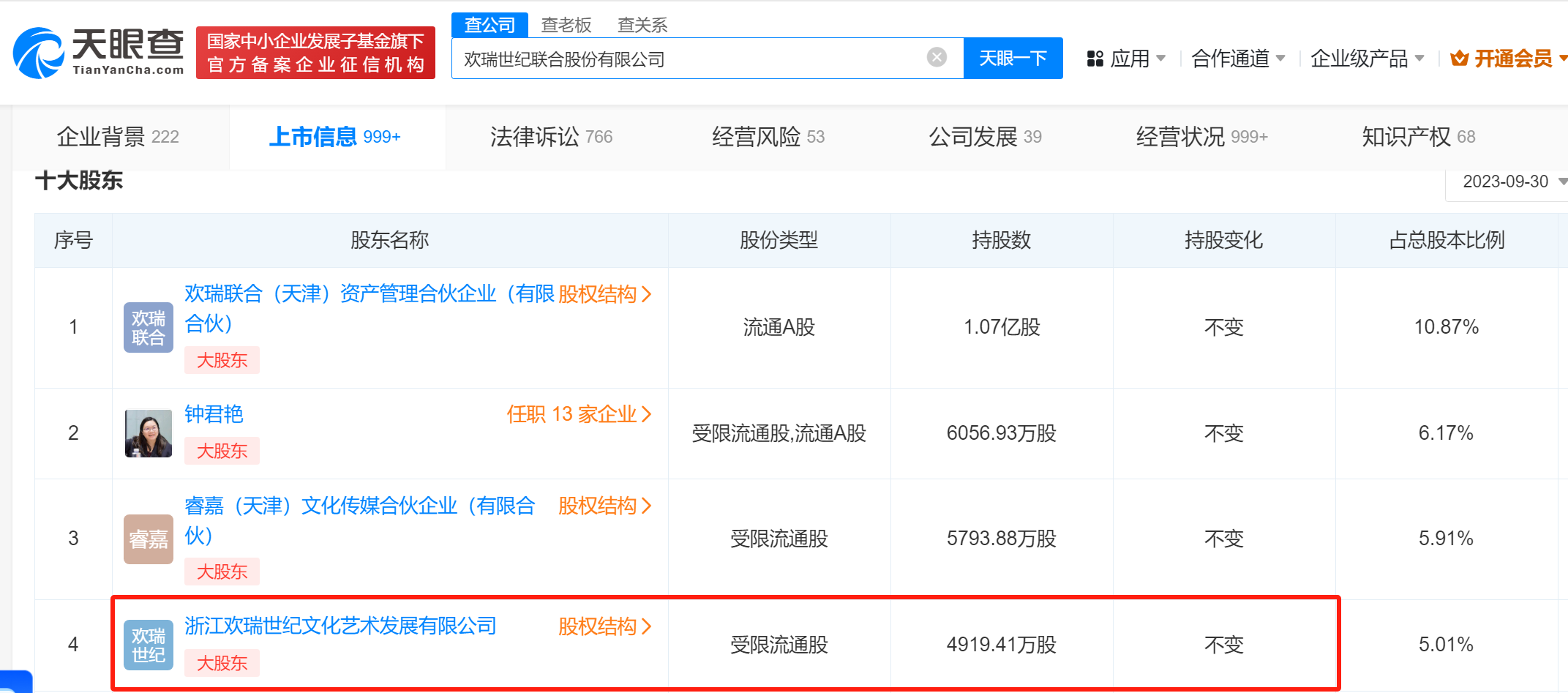1568x693 pixels.
Task: Select the 4919.41万股 cell
Action: 1002,645
